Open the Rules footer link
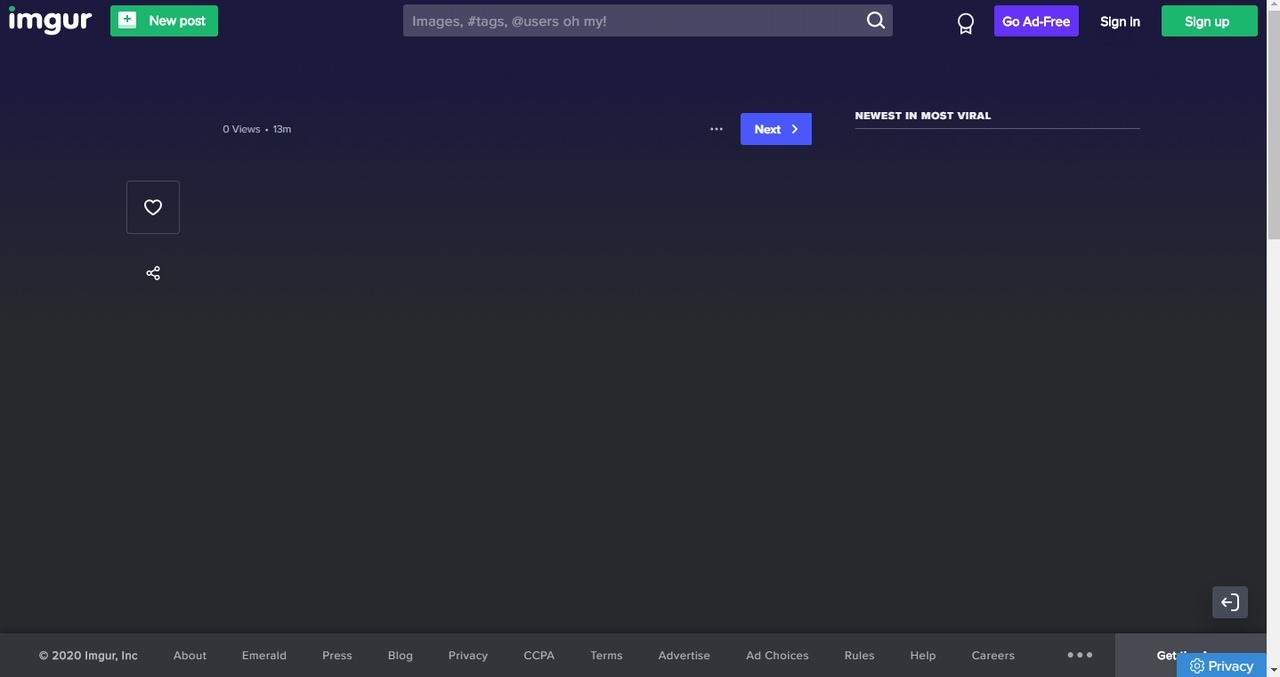 pos(859,656)
